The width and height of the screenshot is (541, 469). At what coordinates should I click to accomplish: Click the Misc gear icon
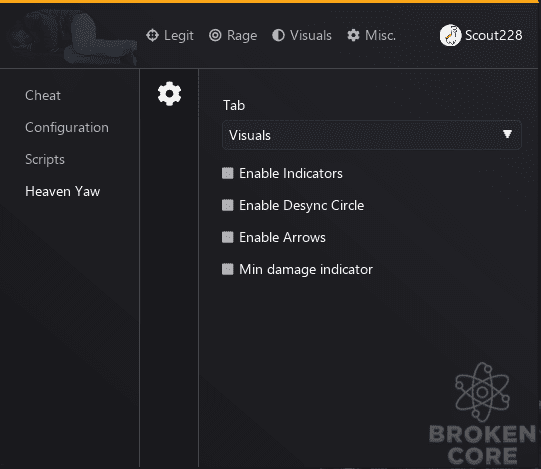[x=353, y=35]
